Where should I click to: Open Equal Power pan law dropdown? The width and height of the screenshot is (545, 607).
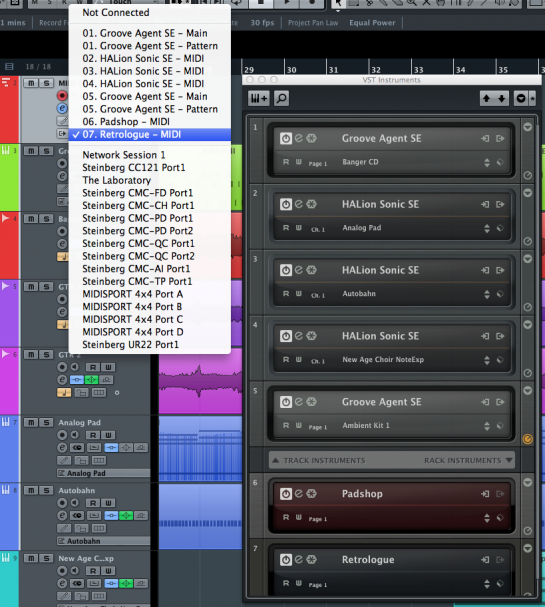372,23
